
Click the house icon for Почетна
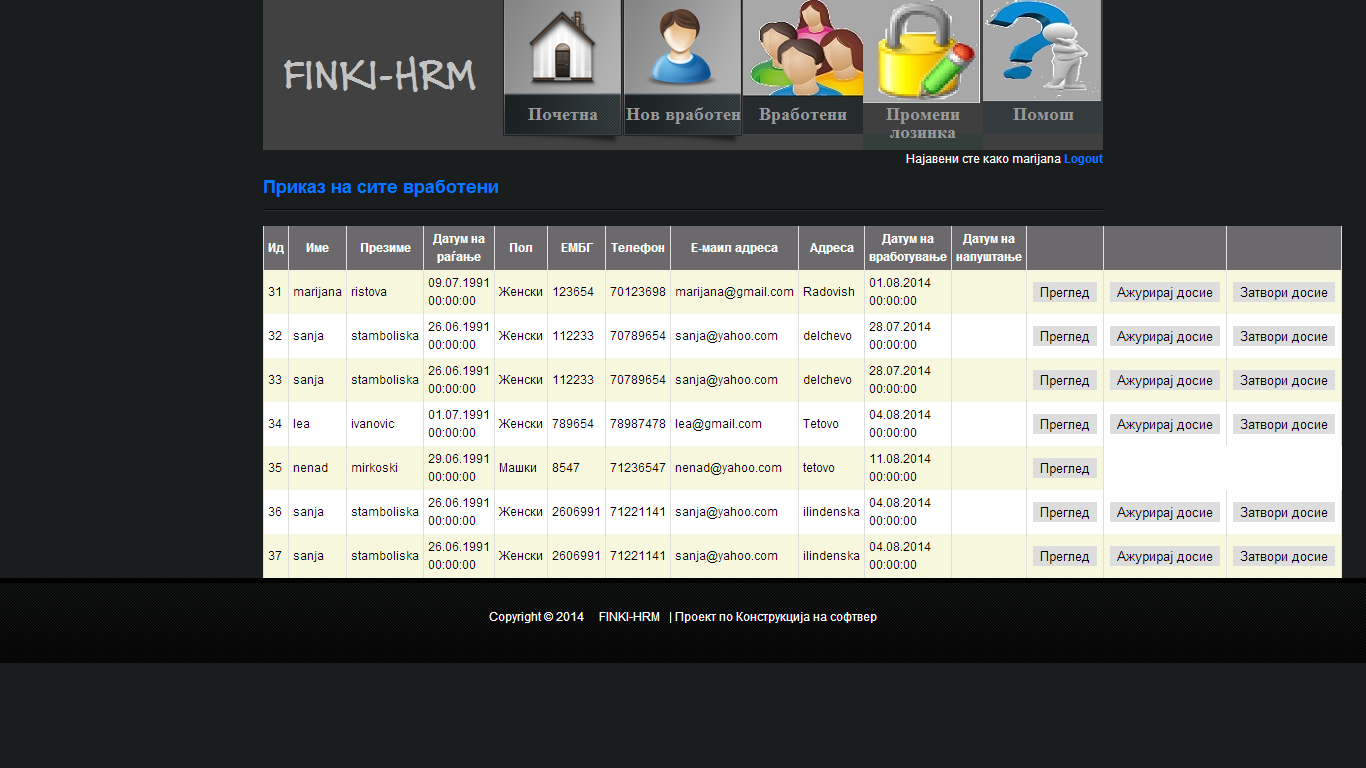coord(562,47)
